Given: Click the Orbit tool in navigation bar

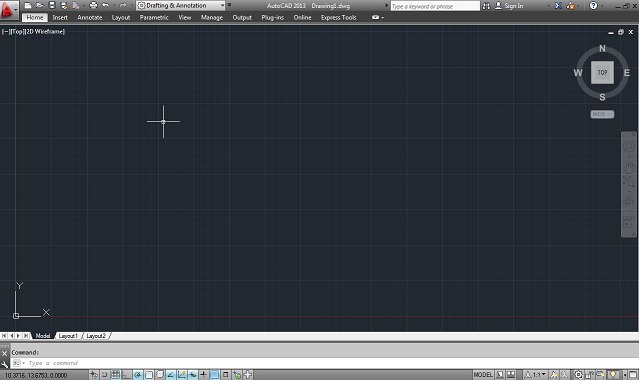Looking at the screenshot, I should tap(629, 202).
